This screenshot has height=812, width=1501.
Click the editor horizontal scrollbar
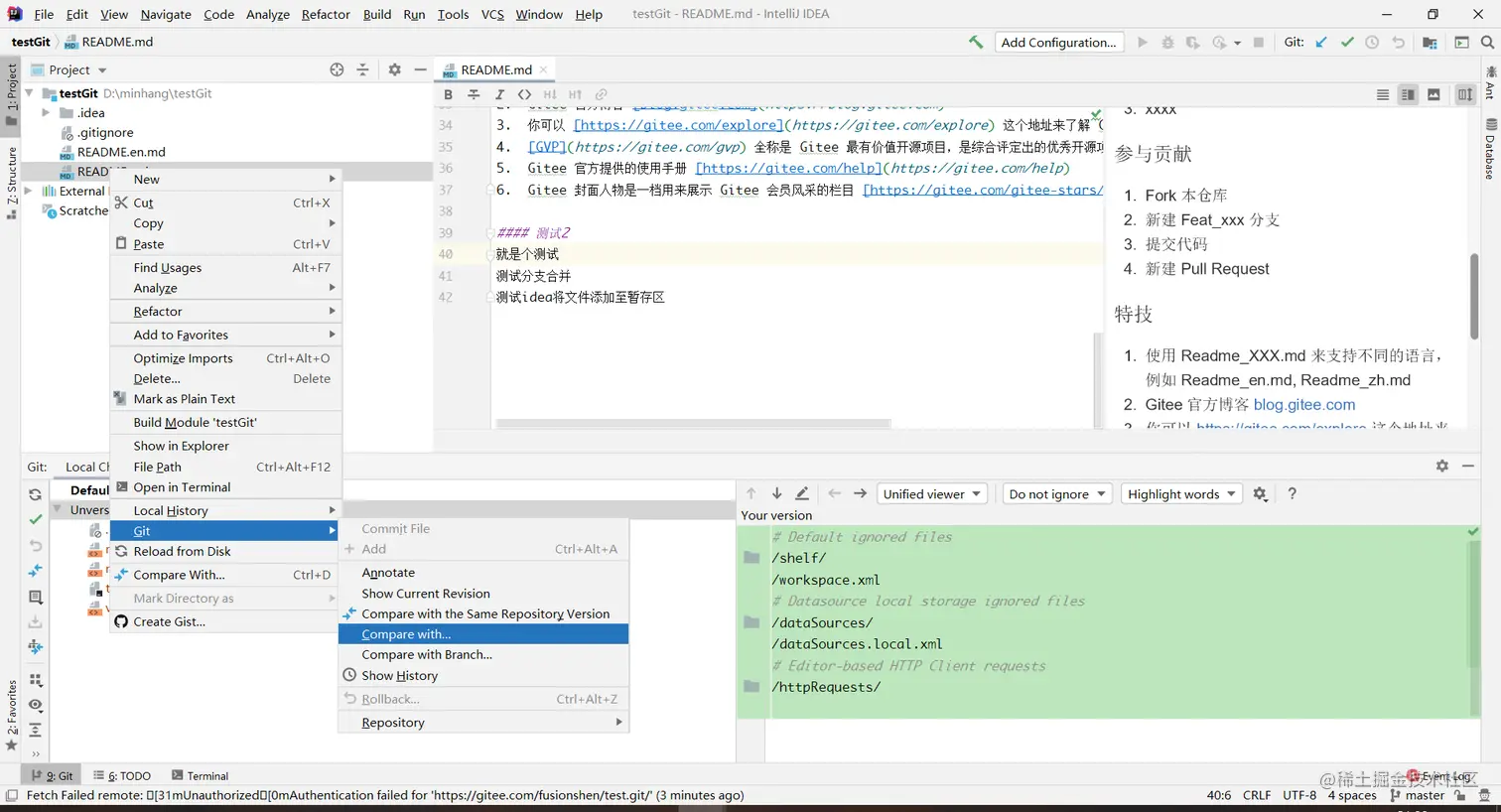[693, 423]
